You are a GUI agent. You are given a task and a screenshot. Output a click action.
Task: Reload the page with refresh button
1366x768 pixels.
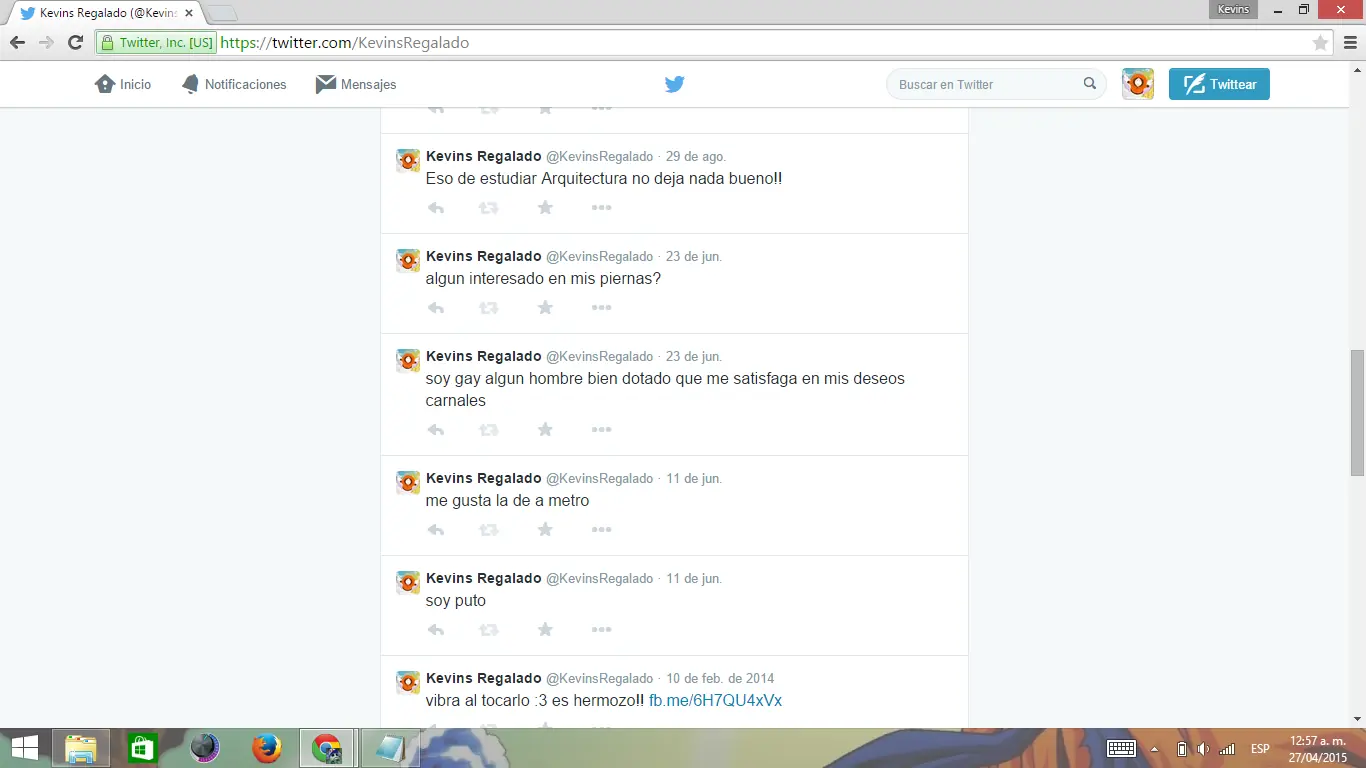[75, 43]
